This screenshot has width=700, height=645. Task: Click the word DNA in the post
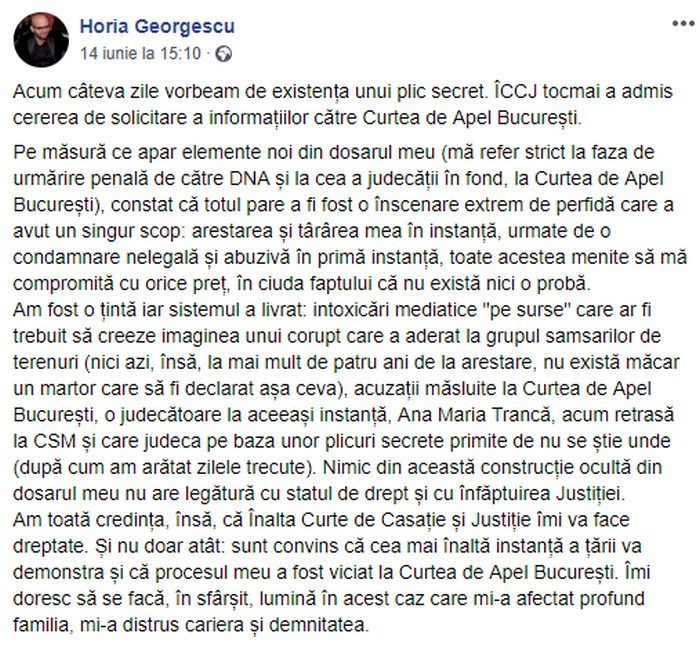(x=250, y=179)
